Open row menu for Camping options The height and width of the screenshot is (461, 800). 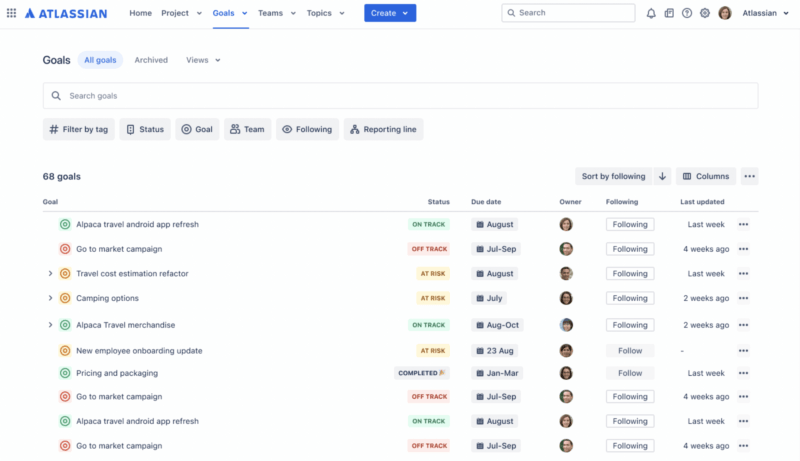[x=743, y=298]
